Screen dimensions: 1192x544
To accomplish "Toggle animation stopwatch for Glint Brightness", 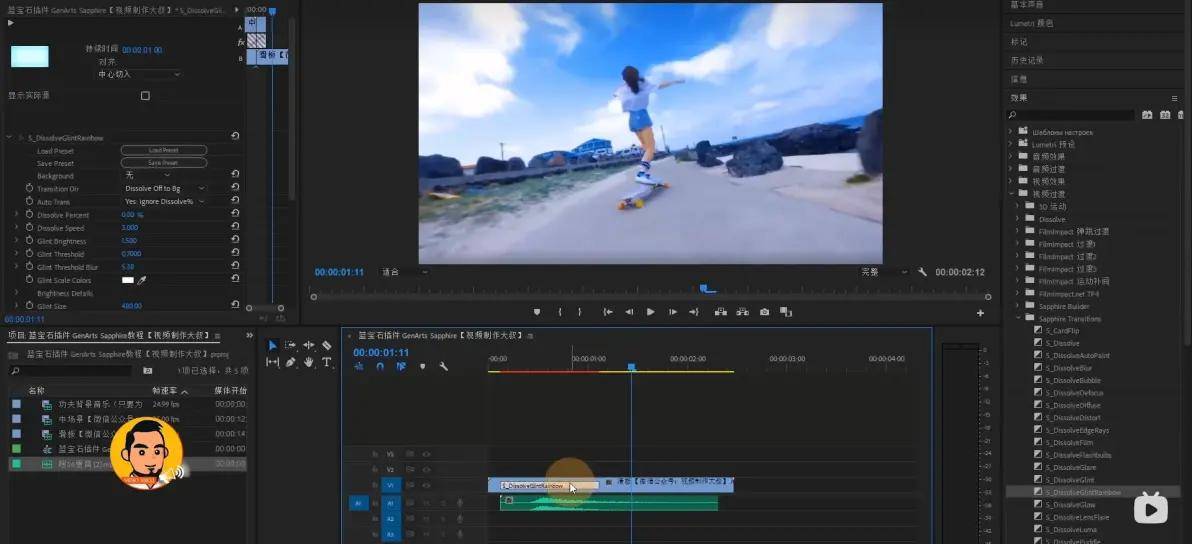I will click(29, 241).
